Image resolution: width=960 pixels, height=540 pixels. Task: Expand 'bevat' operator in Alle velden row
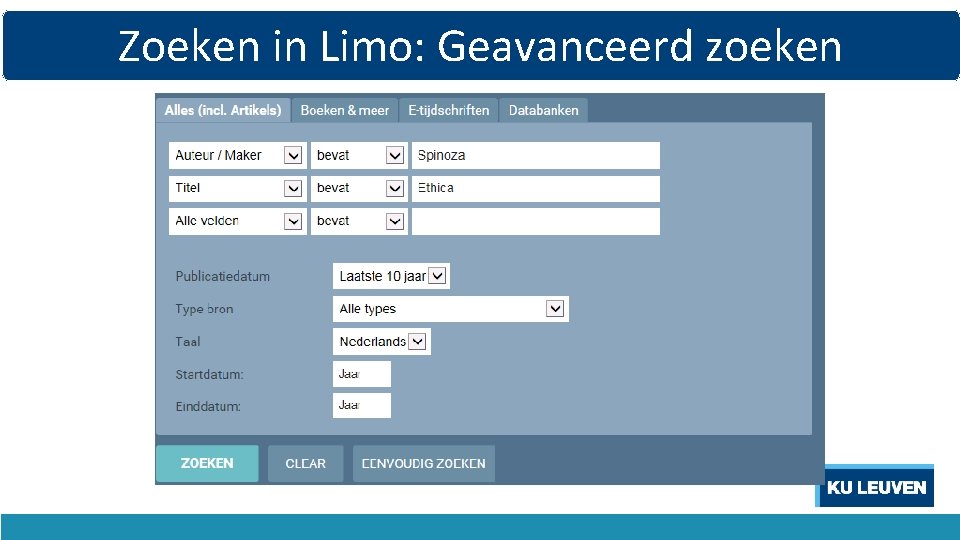(359, 221)
